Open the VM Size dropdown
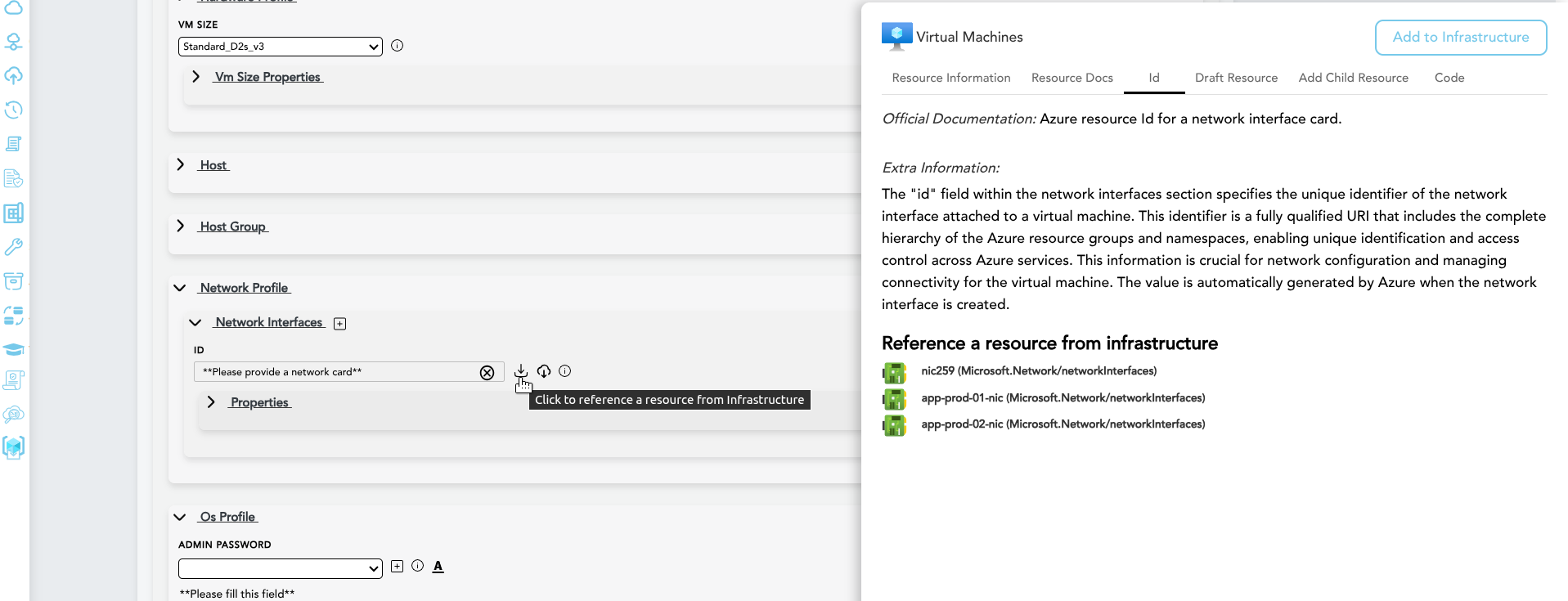This screenshot has width=1568, height=601. click(x=281, y=47)
